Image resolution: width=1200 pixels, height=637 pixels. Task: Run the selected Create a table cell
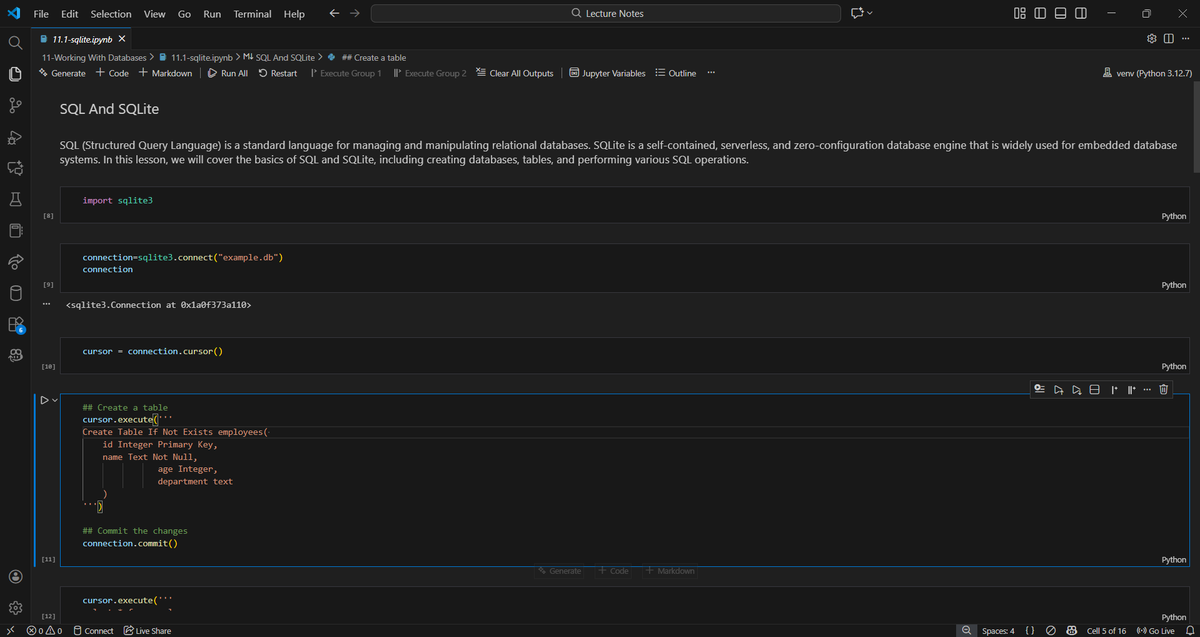click(x=43, y=401)
